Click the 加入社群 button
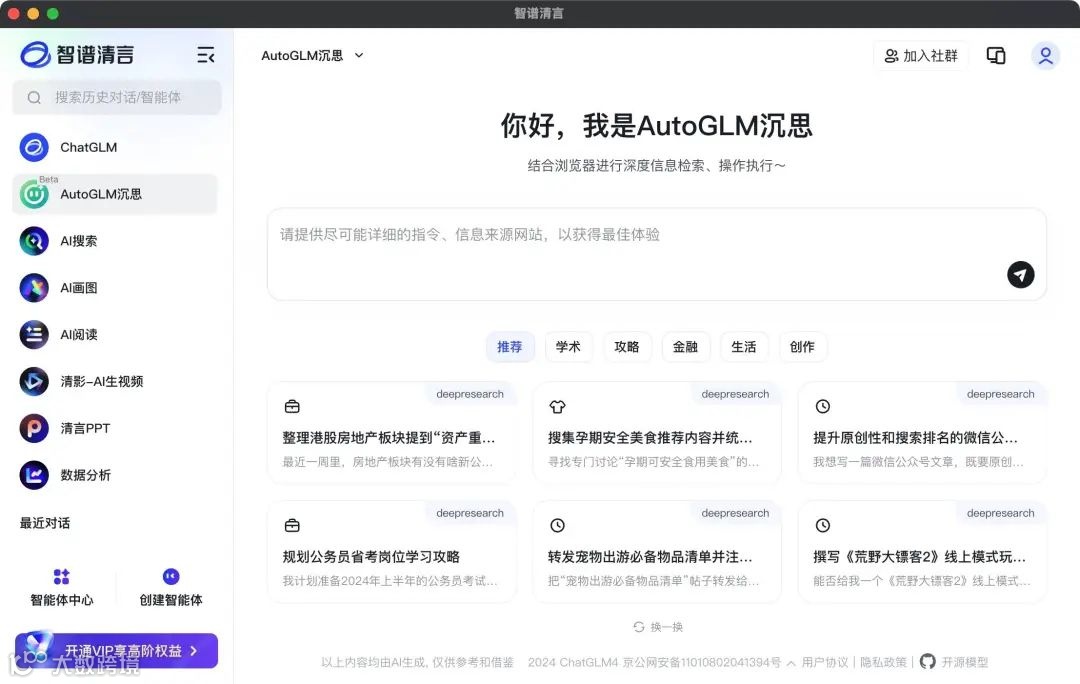The image size is (1080, 684). tap(921, 55)
